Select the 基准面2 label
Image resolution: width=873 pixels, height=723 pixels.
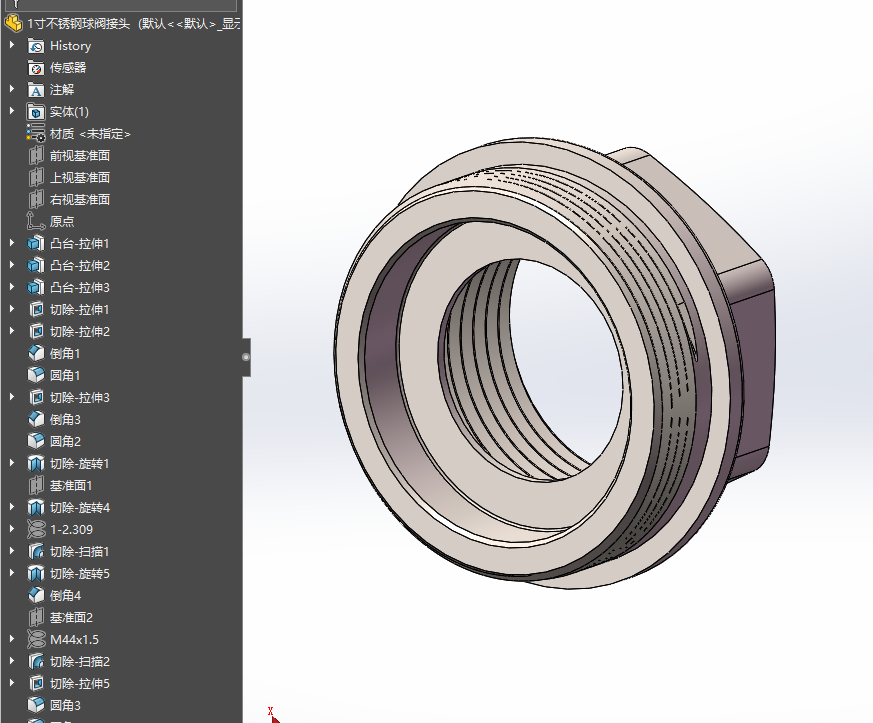click(x=71, y=618)
